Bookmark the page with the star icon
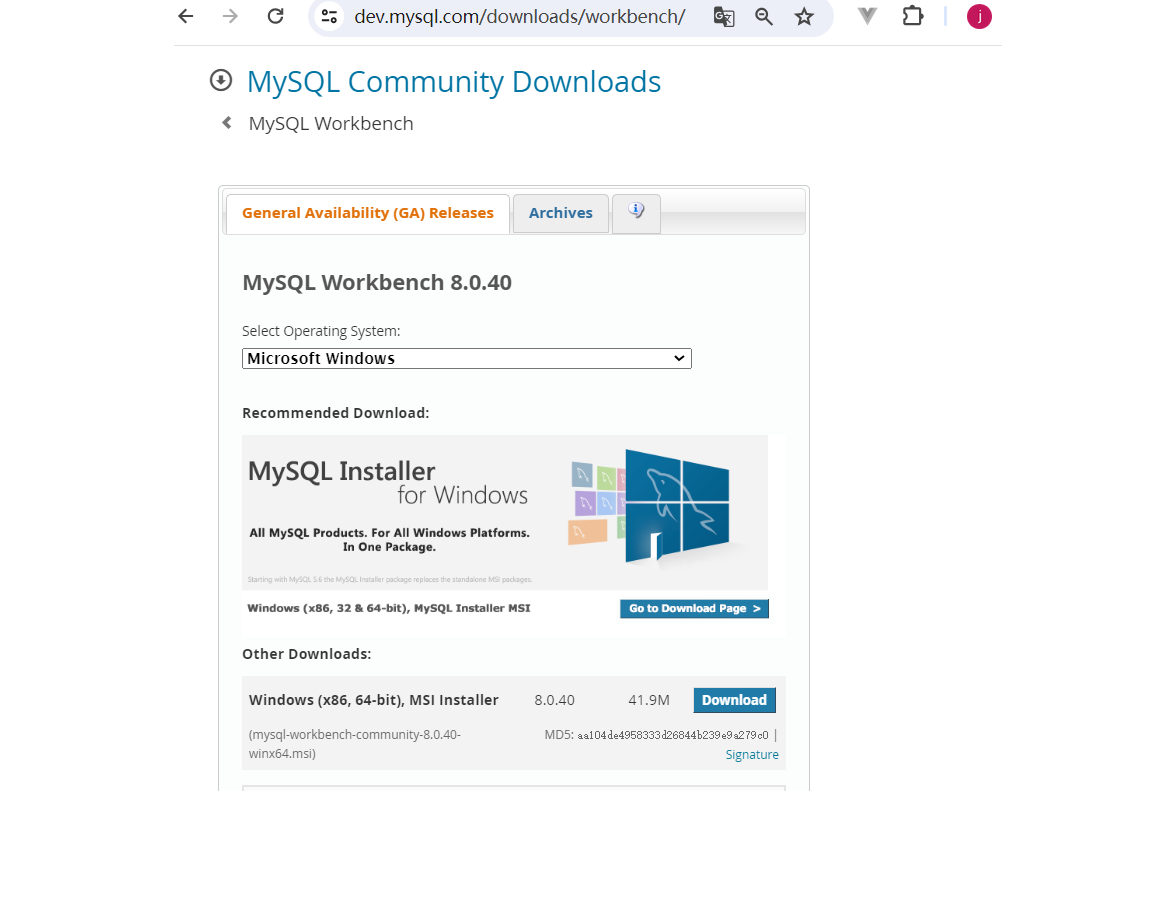 [804, 16]
